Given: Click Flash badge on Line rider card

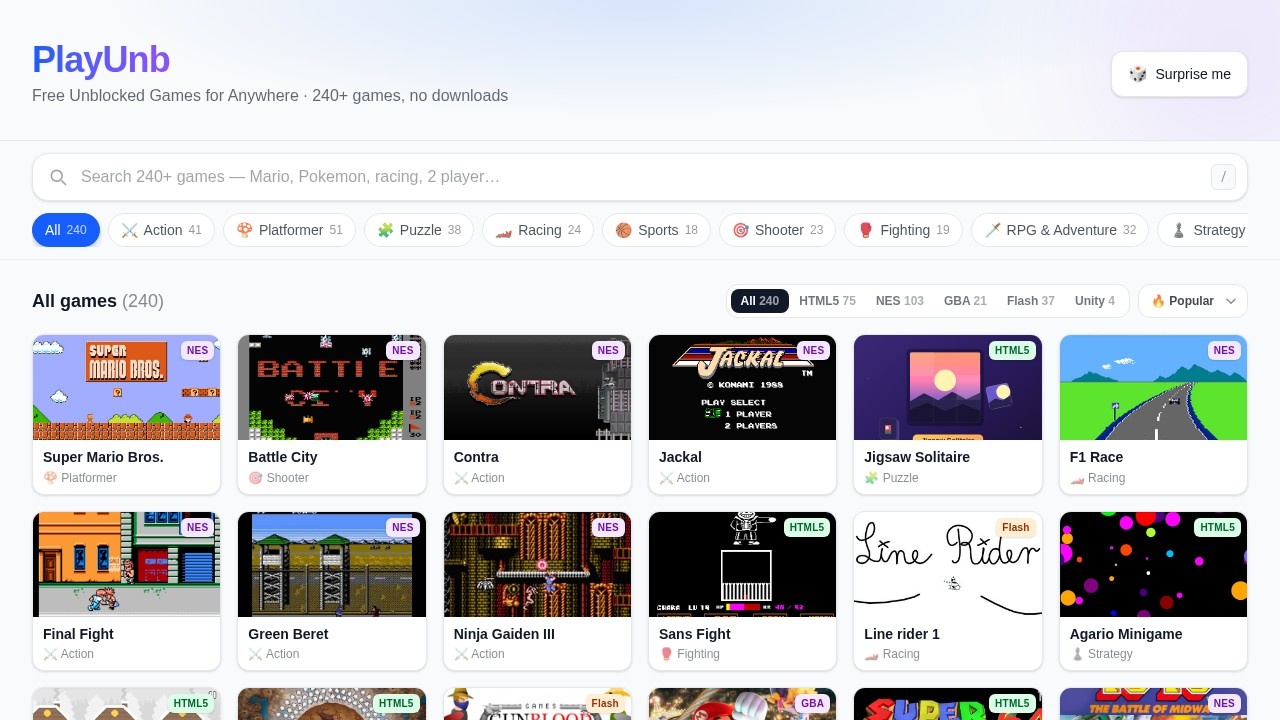Looking at the screenshot, I should [1015, 527].
